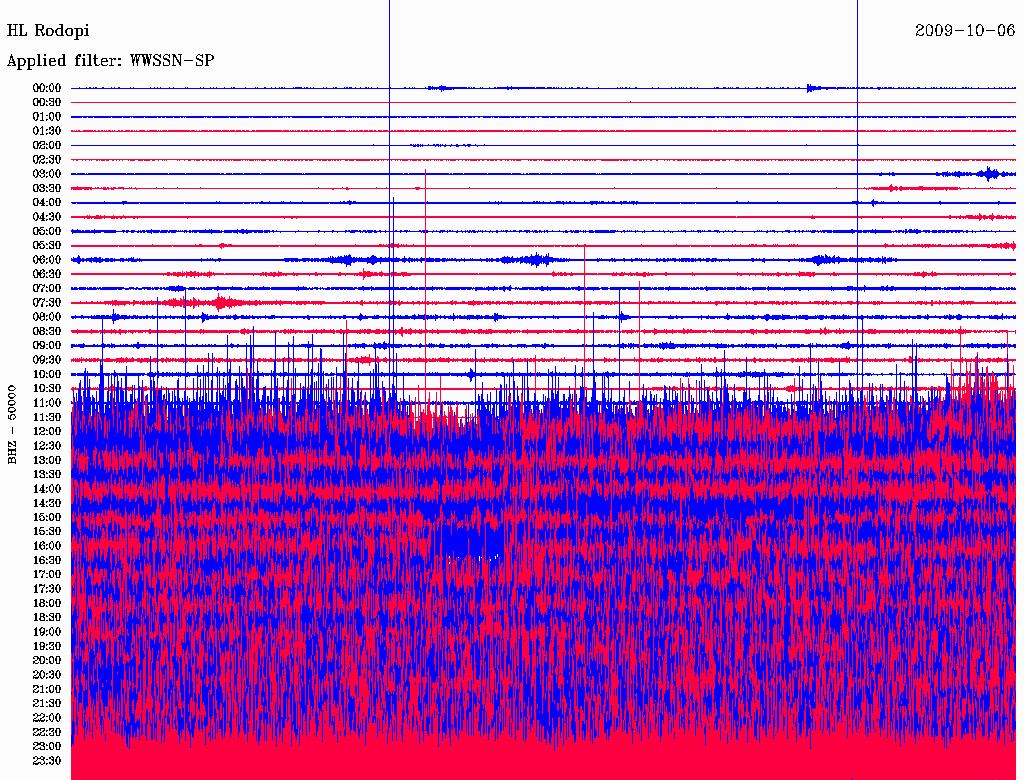
Task: Select the 04:00 time label
Action: pos(47,203)
